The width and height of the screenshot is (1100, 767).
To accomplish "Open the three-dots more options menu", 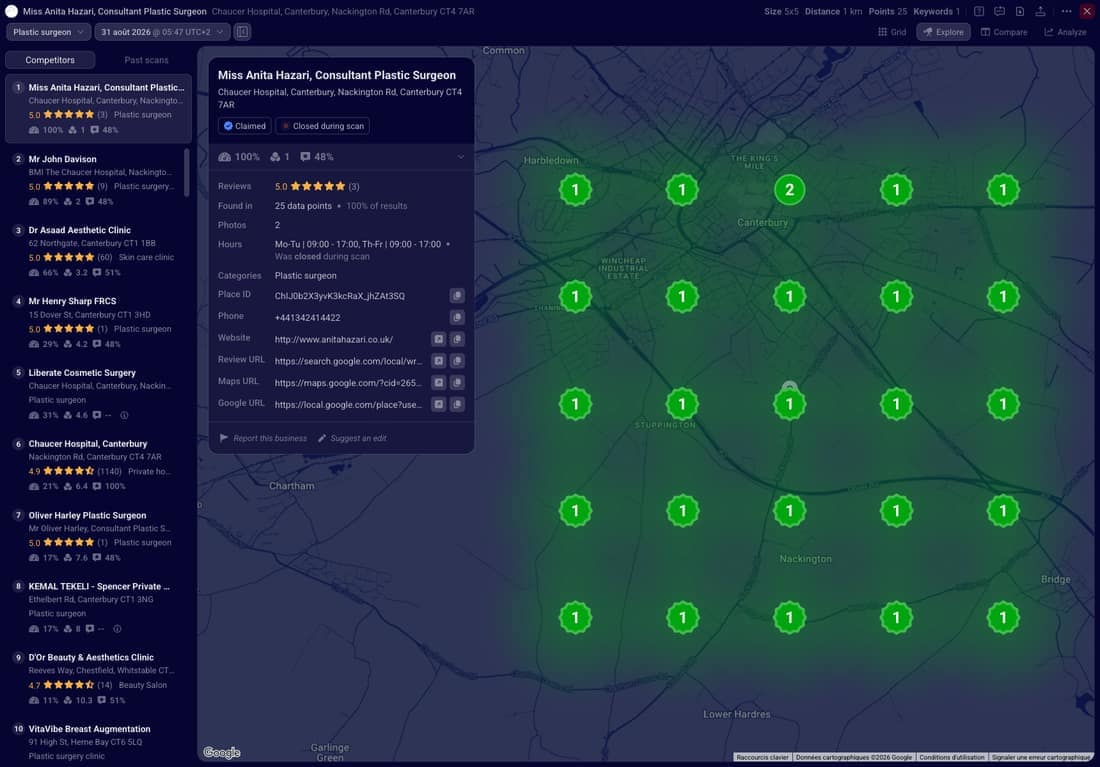I will click(x=1066, y=11).
